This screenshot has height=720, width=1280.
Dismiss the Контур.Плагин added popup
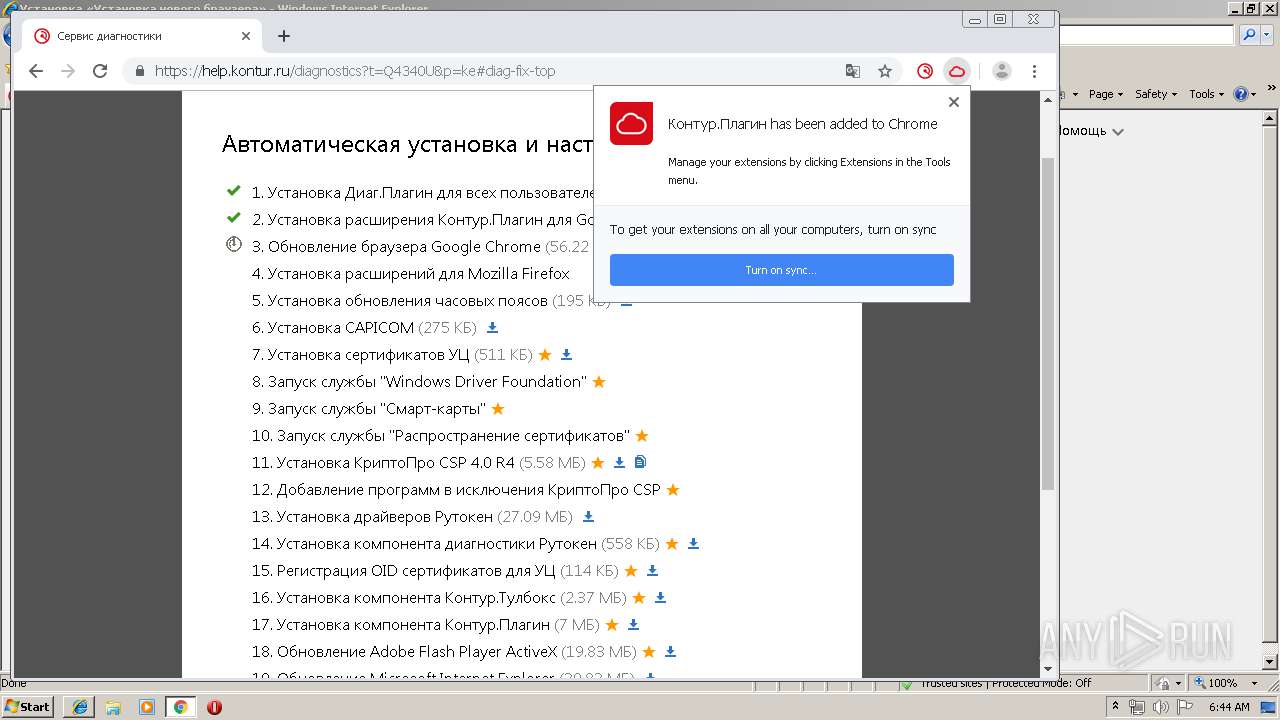(954, 102)
